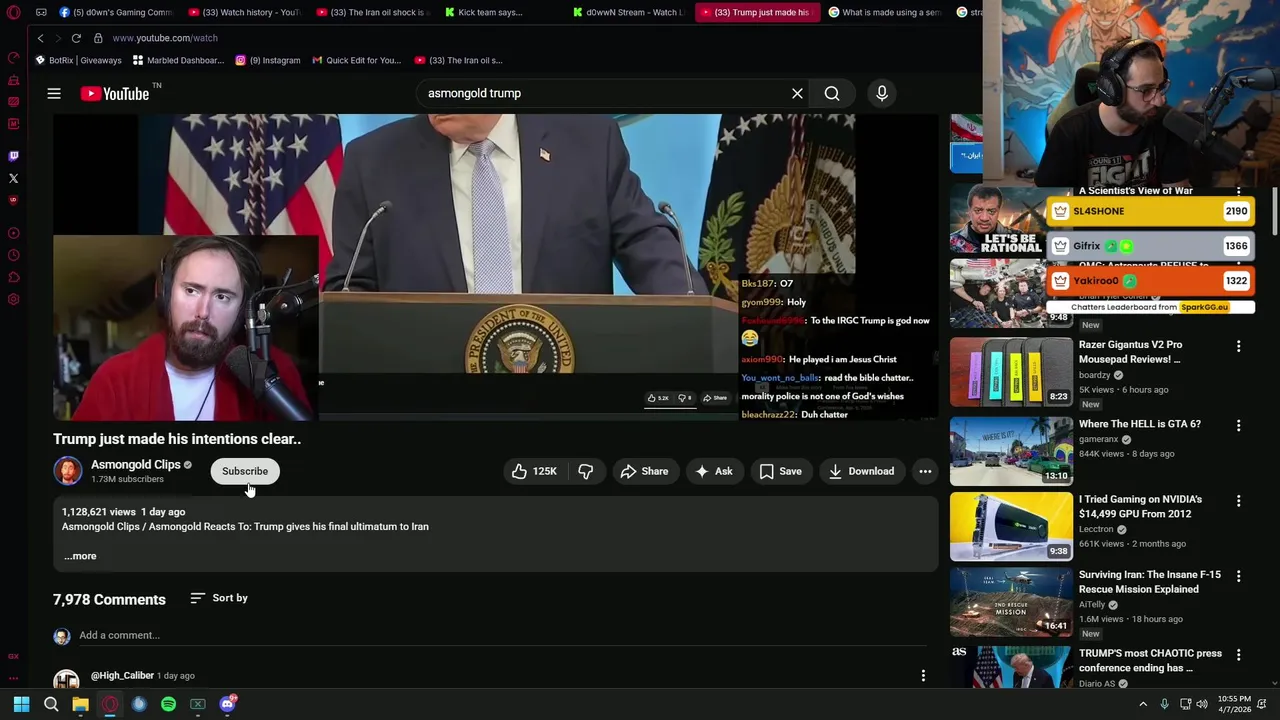The height and width of the screenshot is (720, 1280).
Task: Dislike the video with thumbs down
Action: tap(586, 471)
